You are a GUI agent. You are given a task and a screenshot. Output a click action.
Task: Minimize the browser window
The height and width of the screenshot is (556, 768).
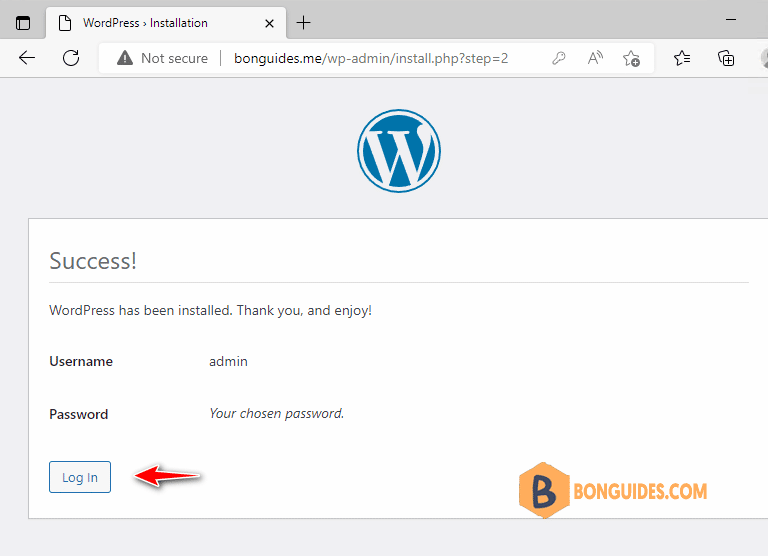(x=731, y=20)
